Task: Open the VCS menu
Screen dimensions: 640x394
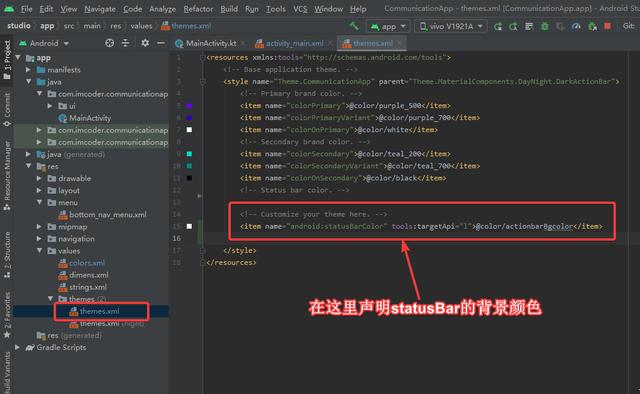Action: pos(300,9)
